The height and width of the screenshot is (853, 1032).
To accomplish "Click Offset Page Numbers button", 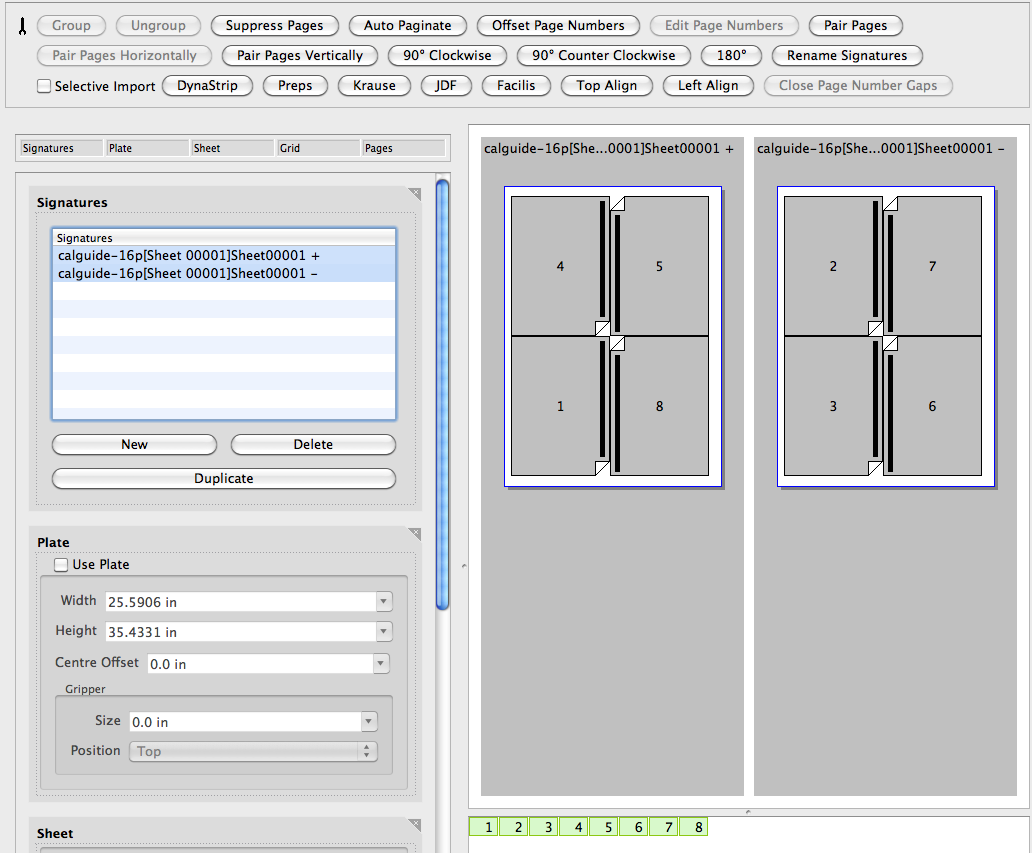I will pyautogui.click(x=558, y=26).
